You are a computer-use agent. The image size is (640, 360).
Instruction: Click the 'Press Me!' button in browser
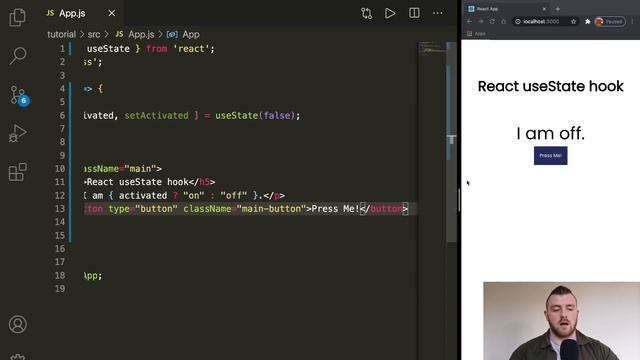tap(550, 156)
